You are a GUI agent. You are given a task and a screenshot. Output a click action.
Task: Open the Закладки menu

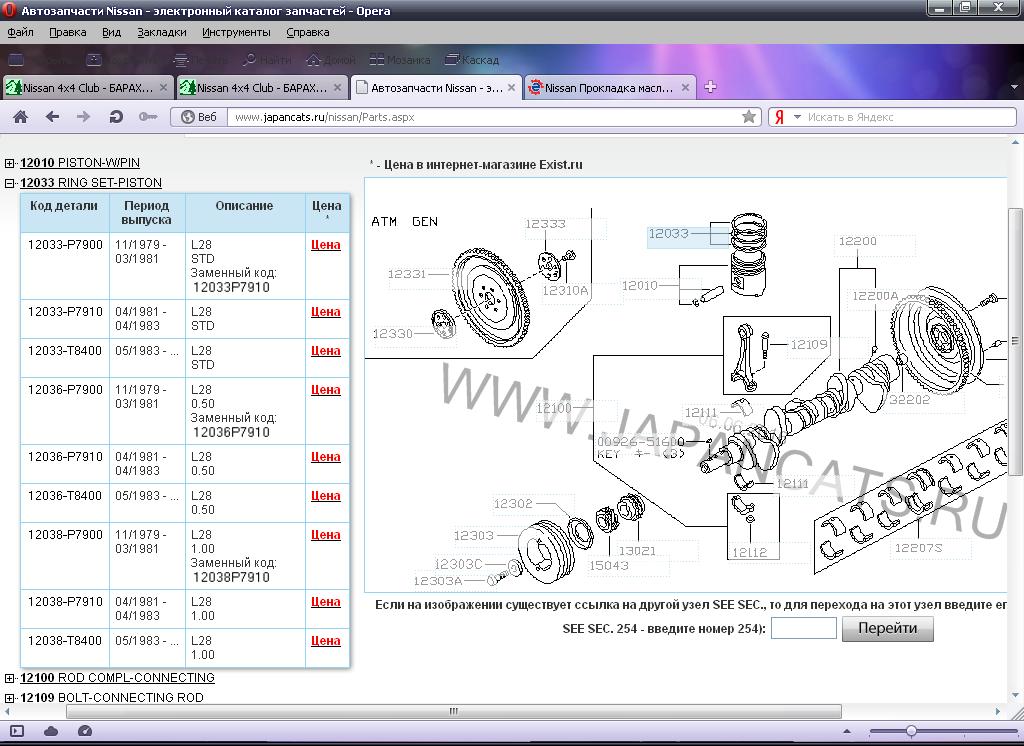[x=162, y=32]
